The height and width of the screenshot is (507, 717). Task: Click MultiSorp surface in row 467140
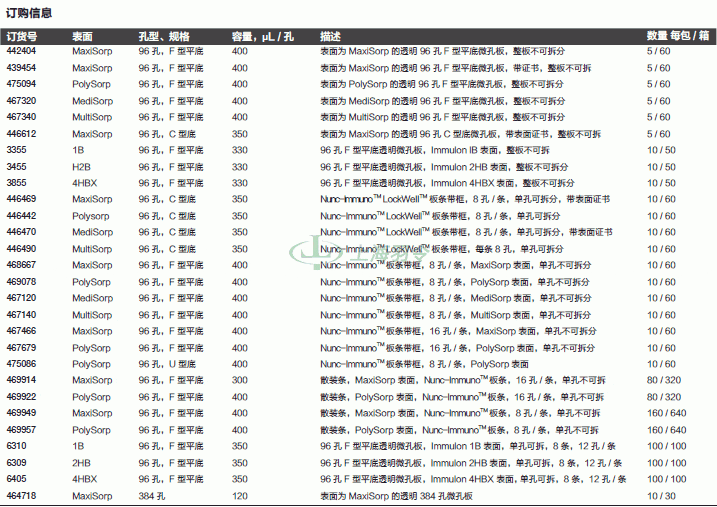pos(92,315)
